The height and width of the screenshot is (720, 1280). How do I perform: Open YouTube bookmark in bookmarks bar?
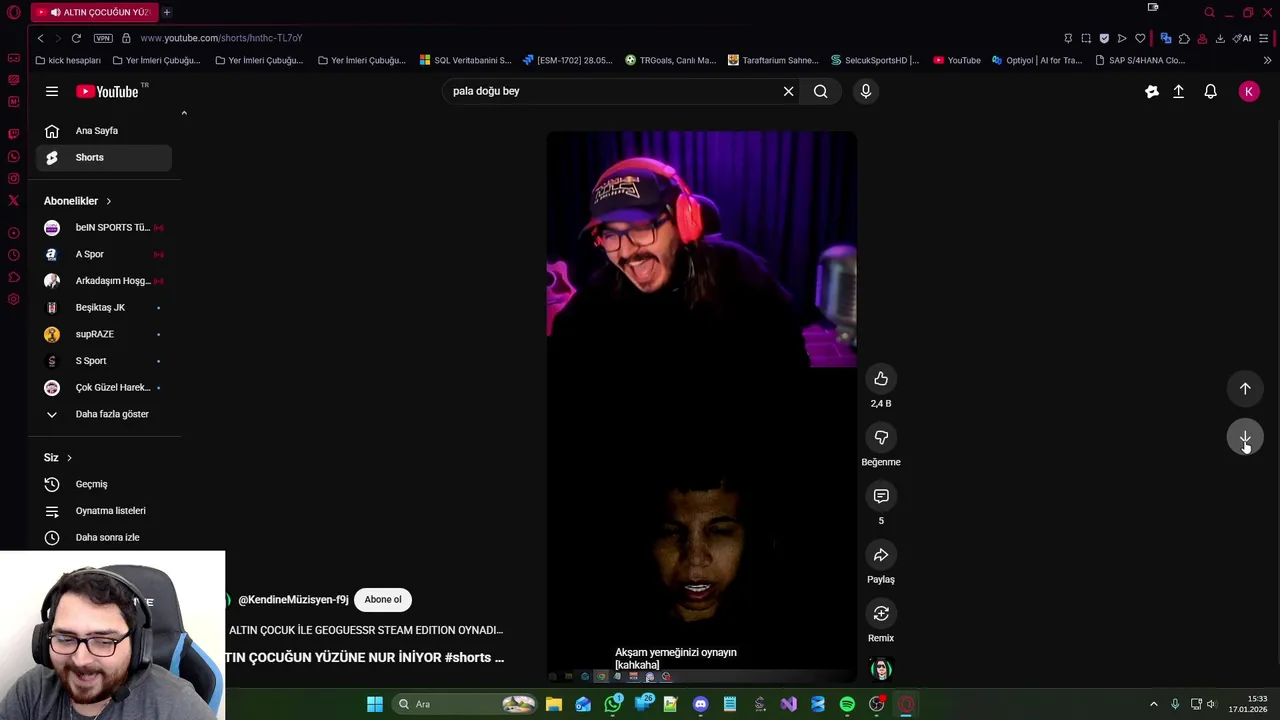(957, 60)
